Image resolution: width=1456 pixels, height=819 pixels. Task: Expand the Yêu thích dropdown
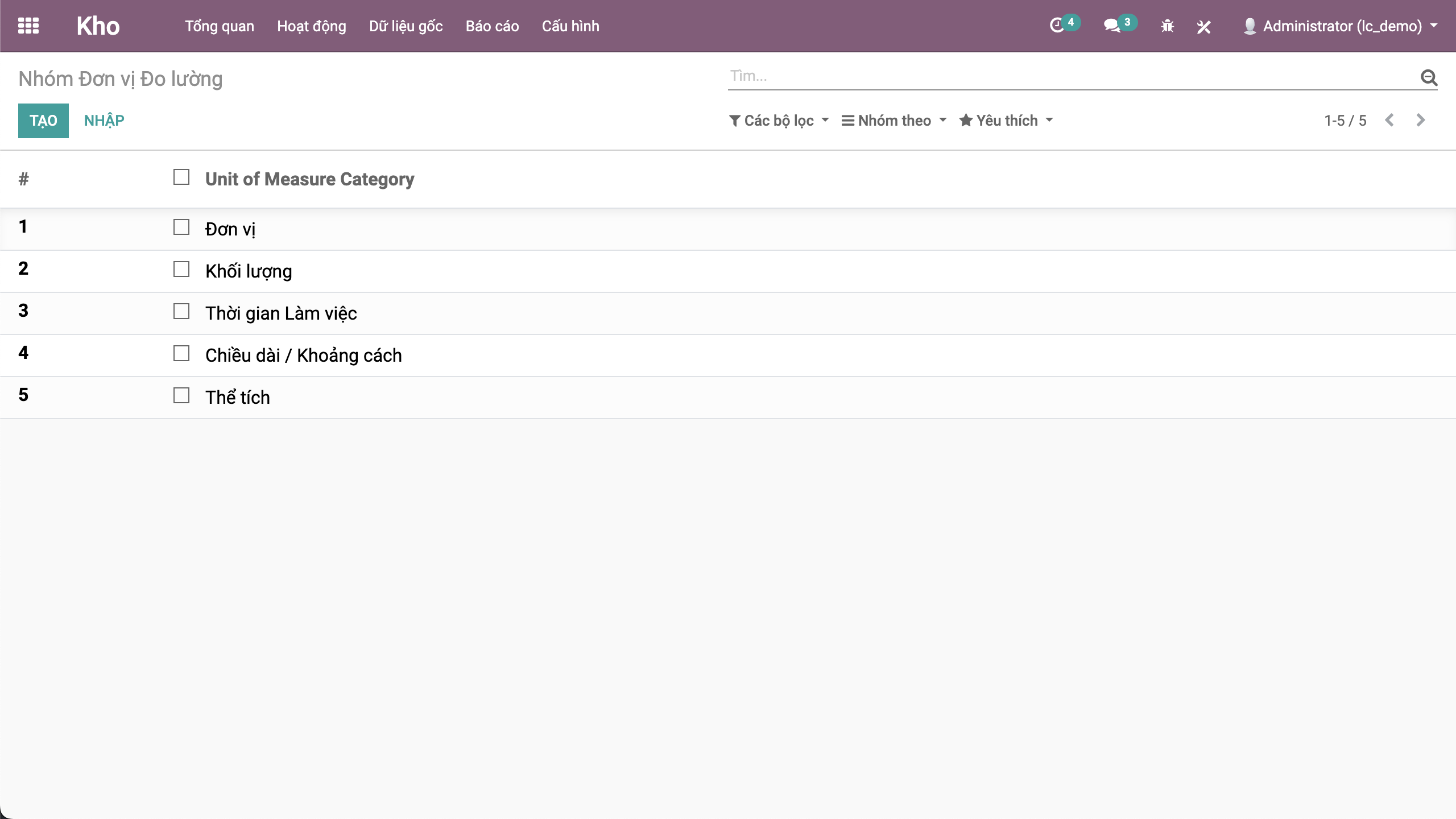pyautogui.click(x=1007, y=121)
